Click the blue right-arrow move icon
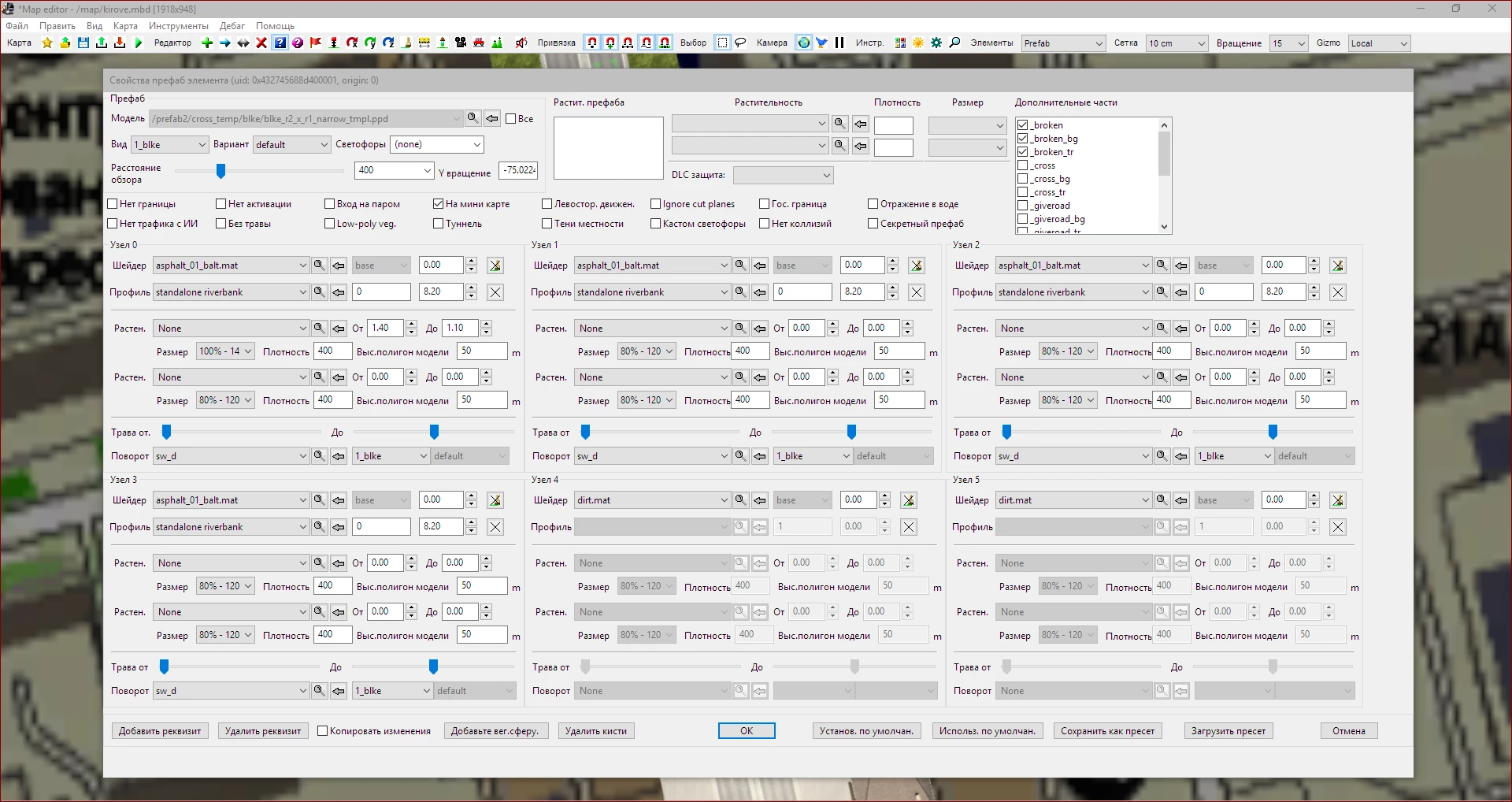This screenshot has width=1512, height=802. pyautogui.click(x=225, y=43)
